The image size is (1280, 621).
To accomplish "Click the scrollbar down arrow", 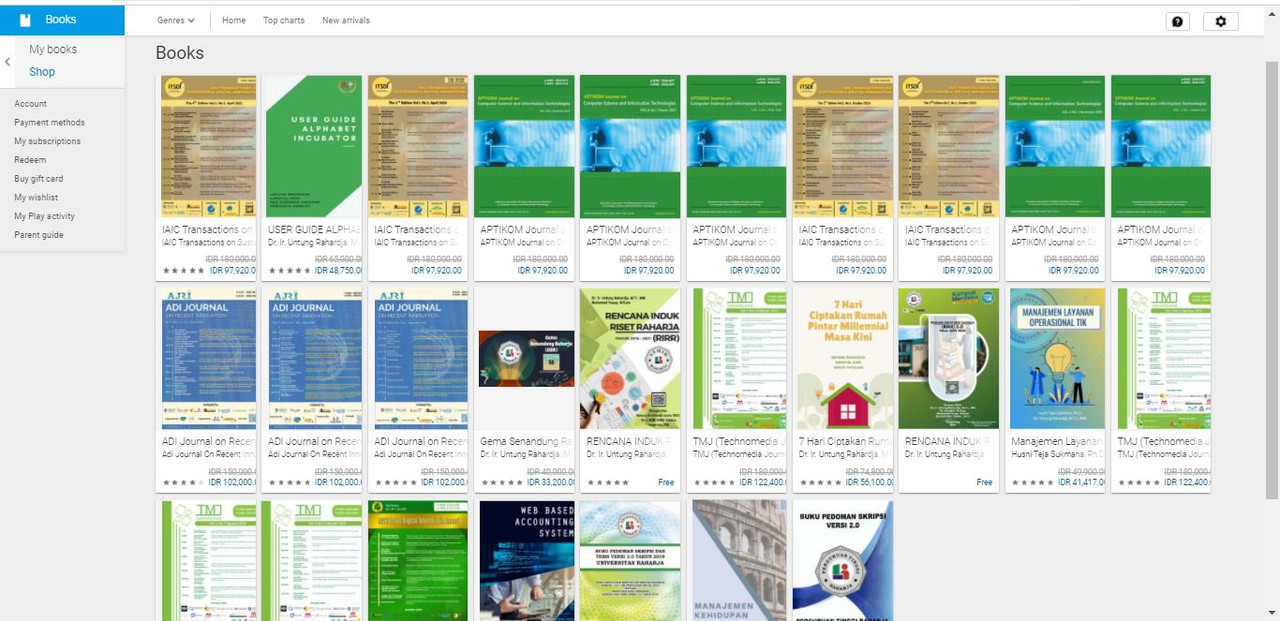I will (x=1272, y=613).
